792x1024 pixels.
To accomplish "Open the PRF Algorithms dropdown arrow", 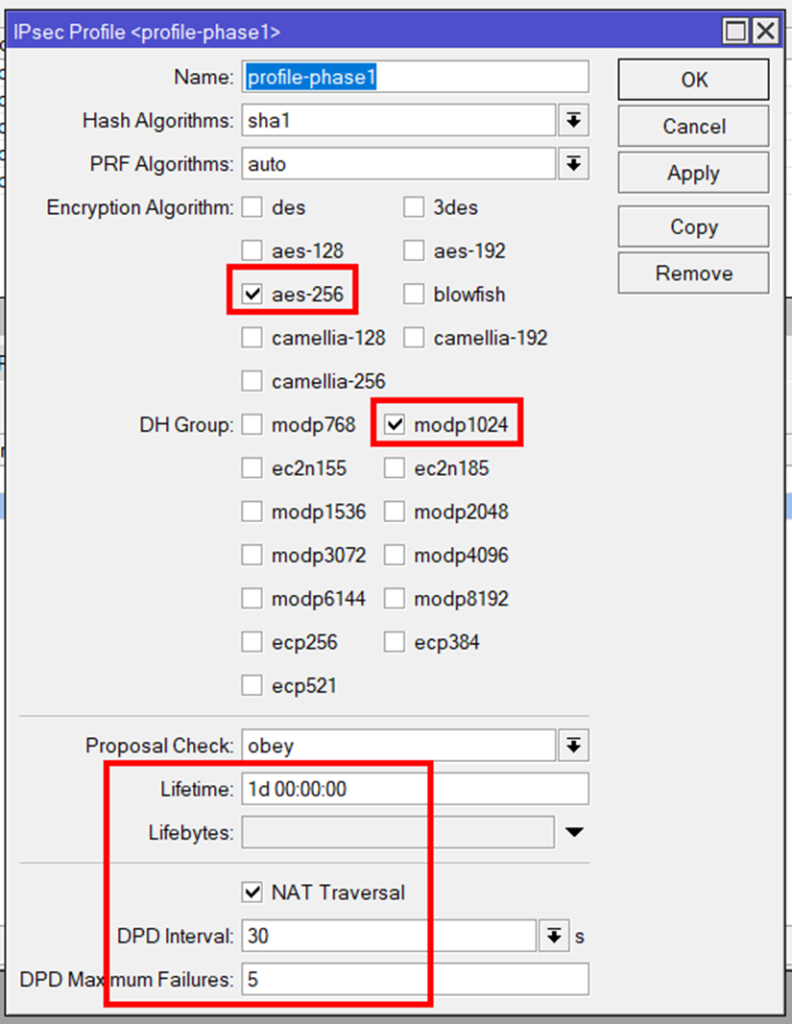I will [x=574, y=164].
